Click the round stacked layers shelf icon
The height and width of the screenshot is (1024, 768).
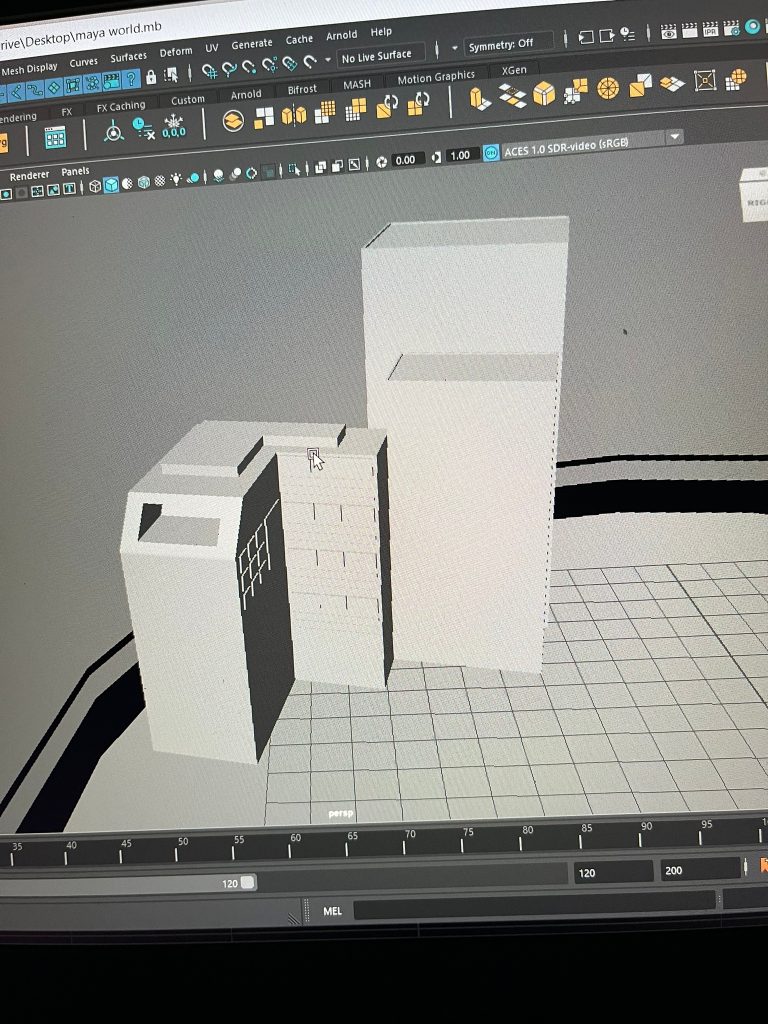(233, 121)
